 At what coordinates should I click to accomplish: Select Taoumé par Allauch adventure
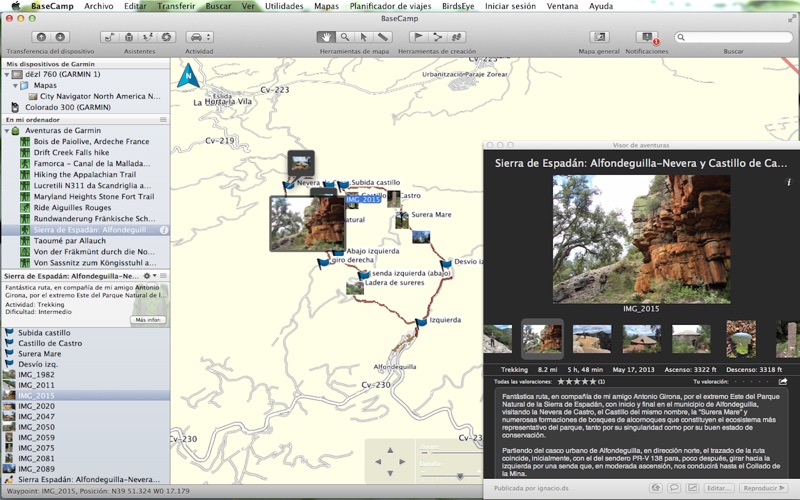pyautogui.click(x=70, y=241)
